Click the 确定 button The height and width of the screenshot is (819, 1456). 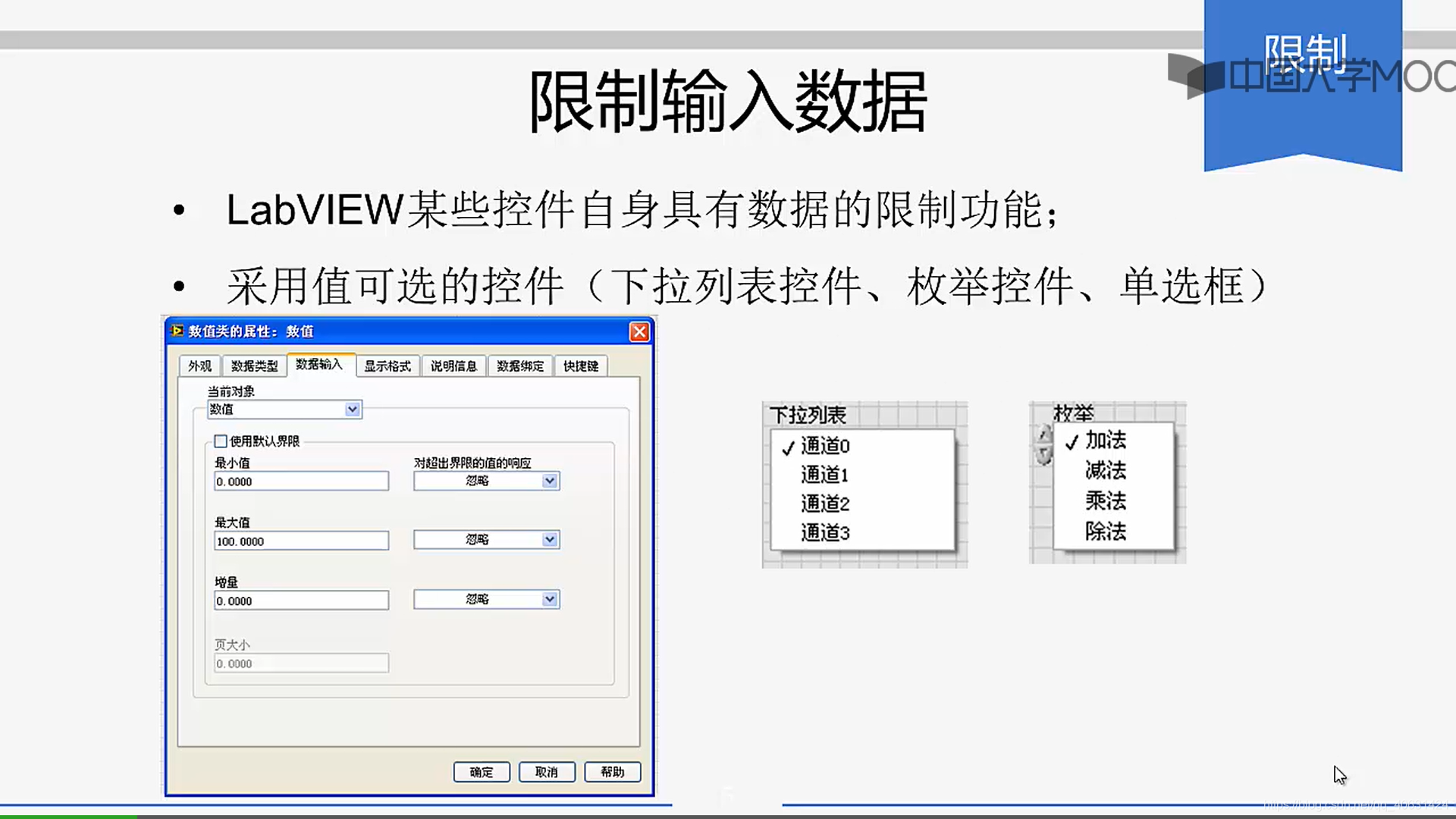482,772
